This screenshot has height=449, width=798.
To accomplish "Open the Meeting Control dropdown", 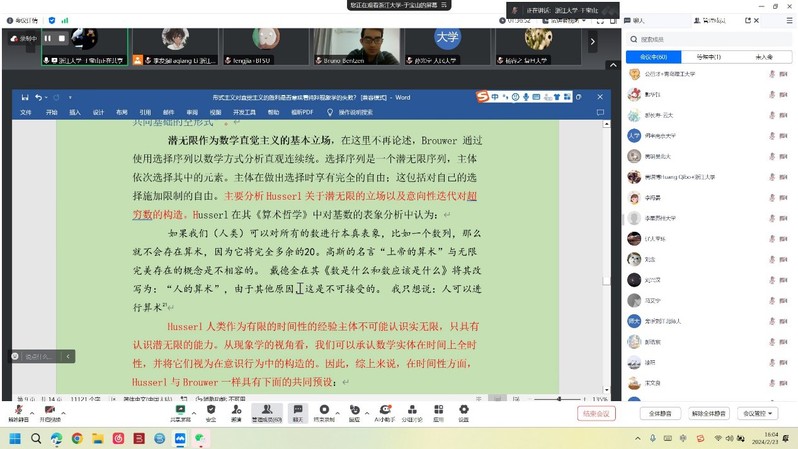I will pos(758,413).
